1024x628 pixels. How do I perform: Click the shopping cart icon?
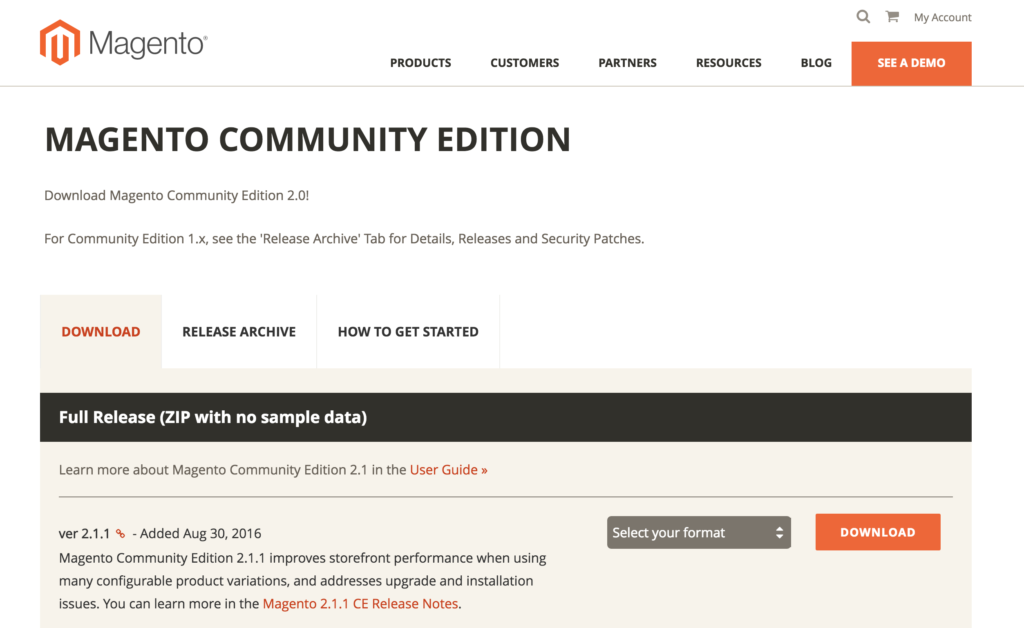(893, 16)
